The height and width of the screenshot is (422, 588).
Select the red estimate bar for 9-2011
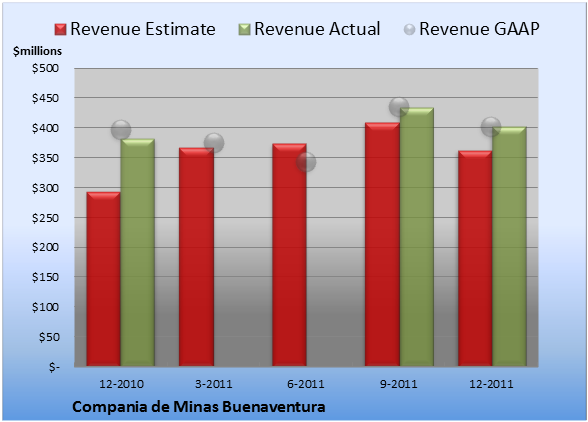point(382,244)
